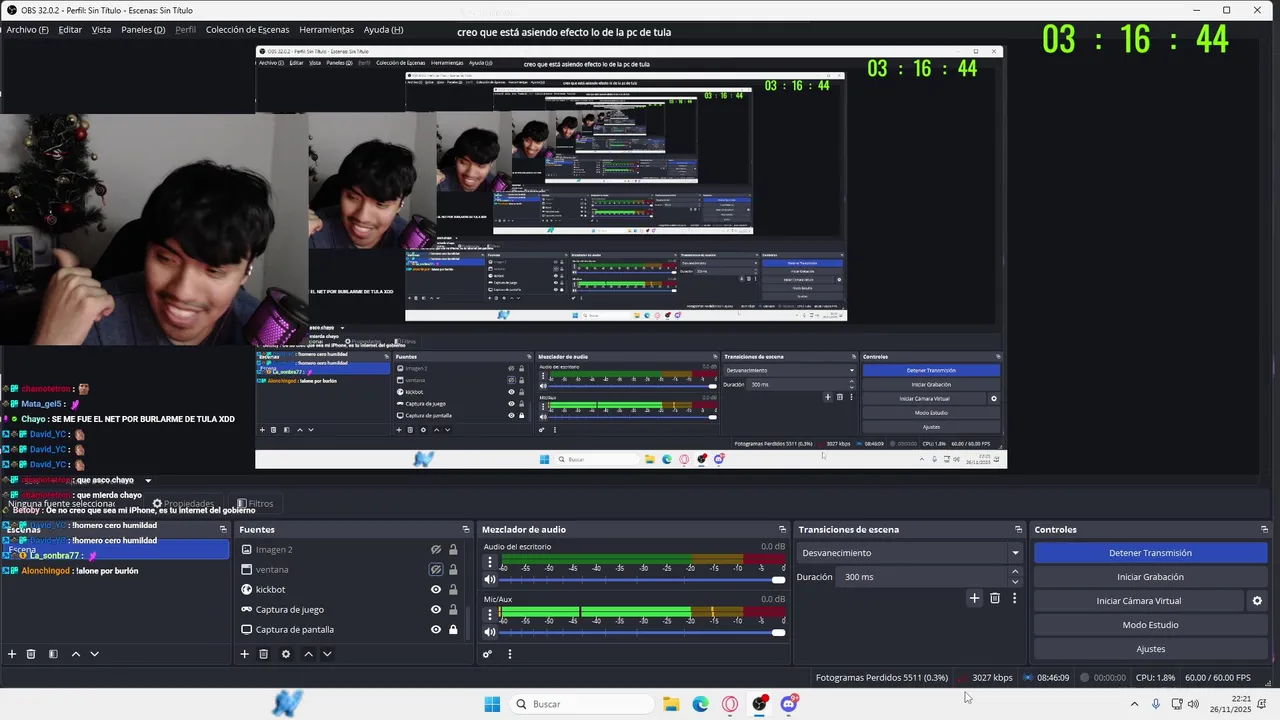Open the Ayuda menu
Screen dimensions: 1280x720
pyautogui.click(x=383, y=30)
